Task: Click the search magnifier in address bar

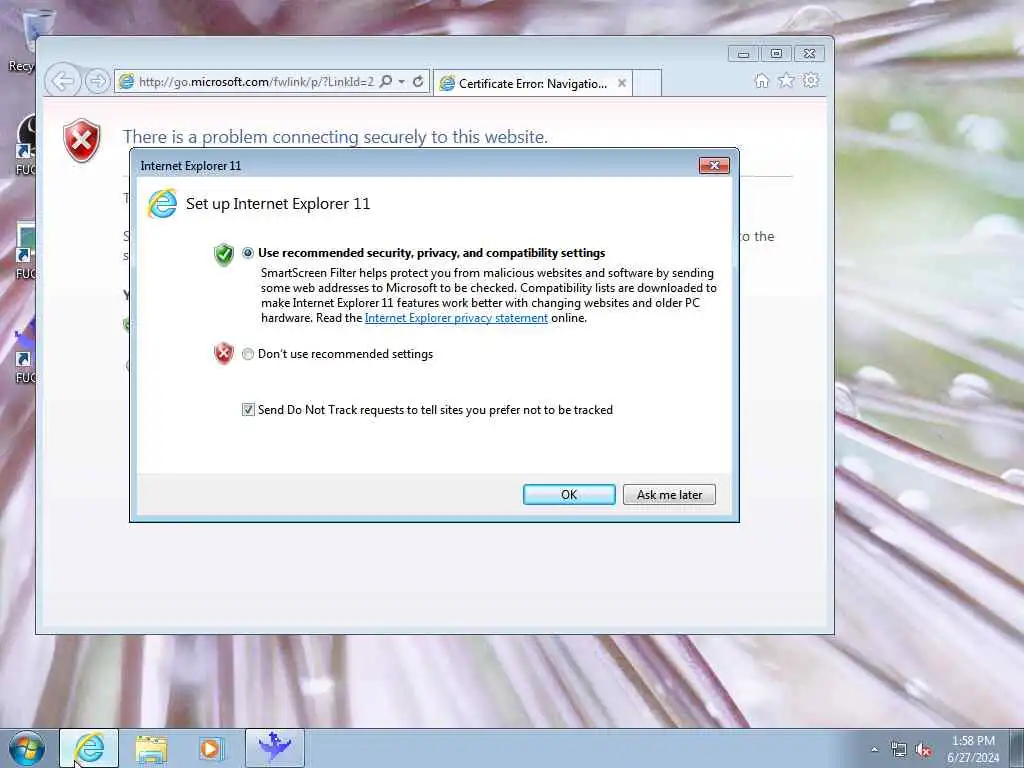Action: [x=386, y=82]
